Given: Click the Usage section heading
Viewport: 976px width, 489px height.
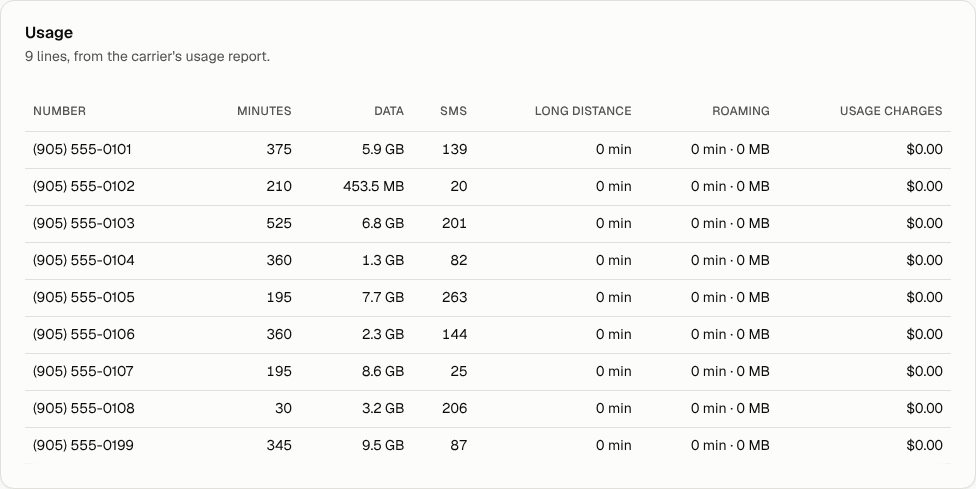Looking at the screenshot, I should [49, 32].
